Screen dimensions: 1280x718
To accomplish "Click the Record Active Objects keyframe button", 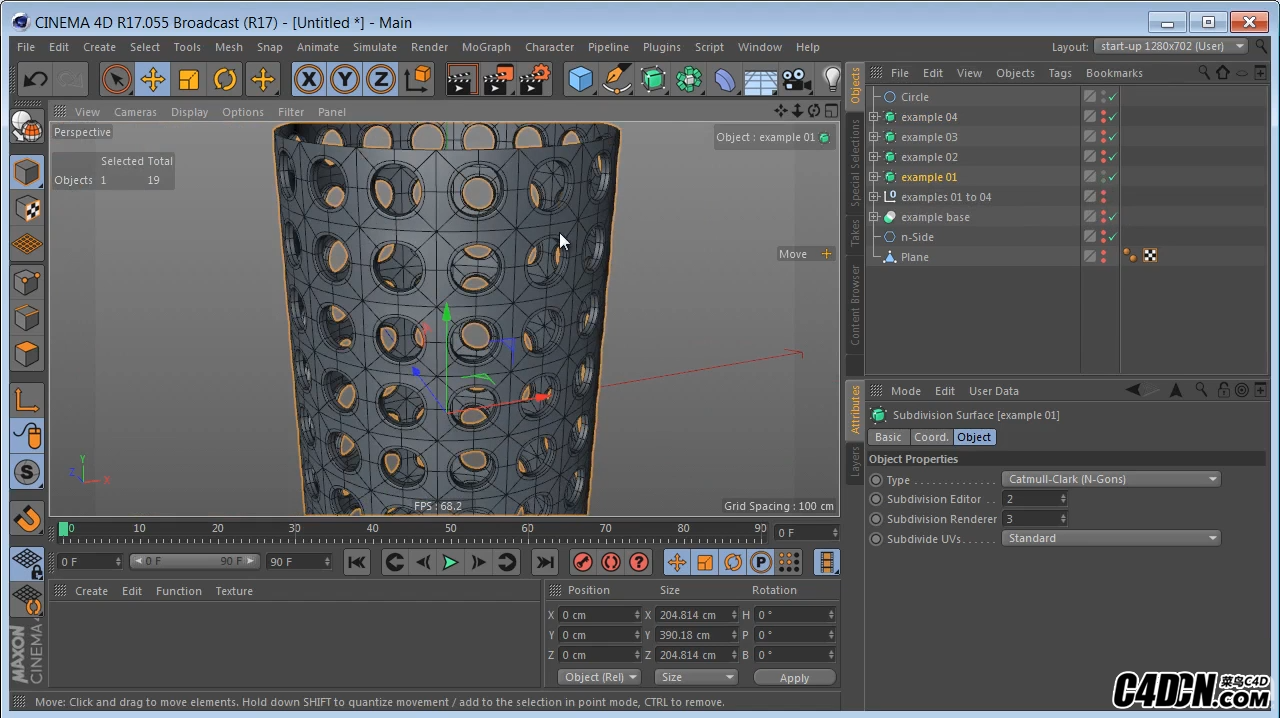I will (x=583, y=562).
